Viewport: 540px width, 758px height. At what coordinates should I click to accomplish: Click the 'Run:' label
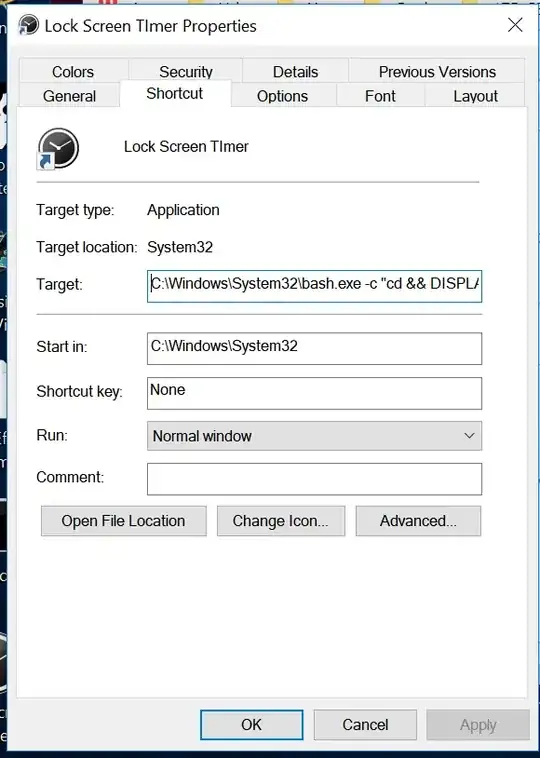(52, 435)
